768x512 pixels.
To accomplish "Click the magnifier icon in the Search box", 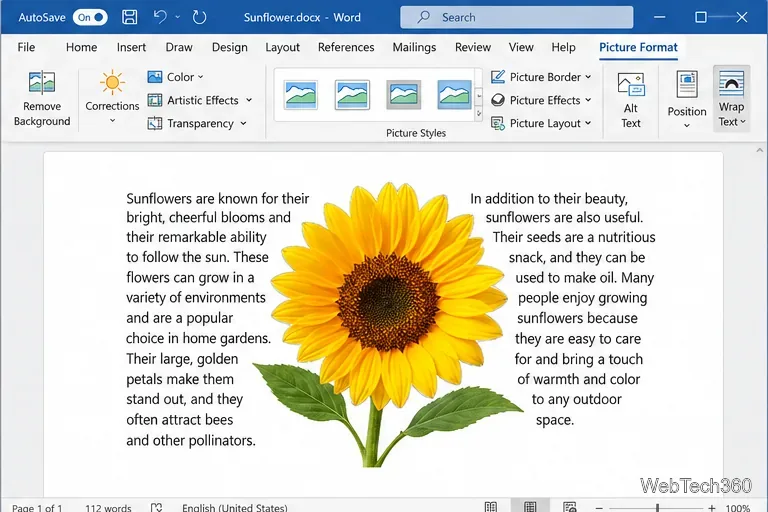I will click(x=423, y=17).
